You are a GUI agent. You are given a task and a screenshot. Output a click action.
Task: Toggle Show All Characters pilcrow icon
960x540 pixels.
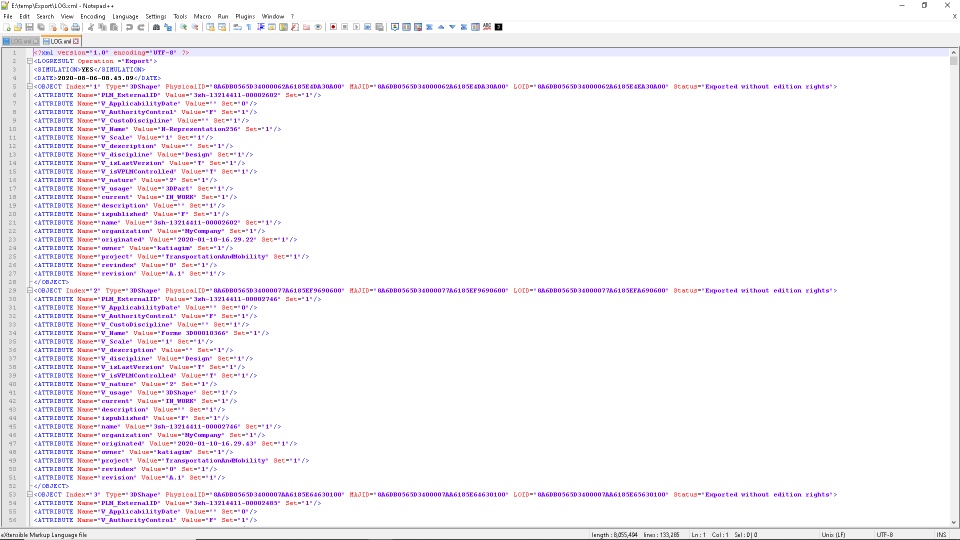point(249,27)
